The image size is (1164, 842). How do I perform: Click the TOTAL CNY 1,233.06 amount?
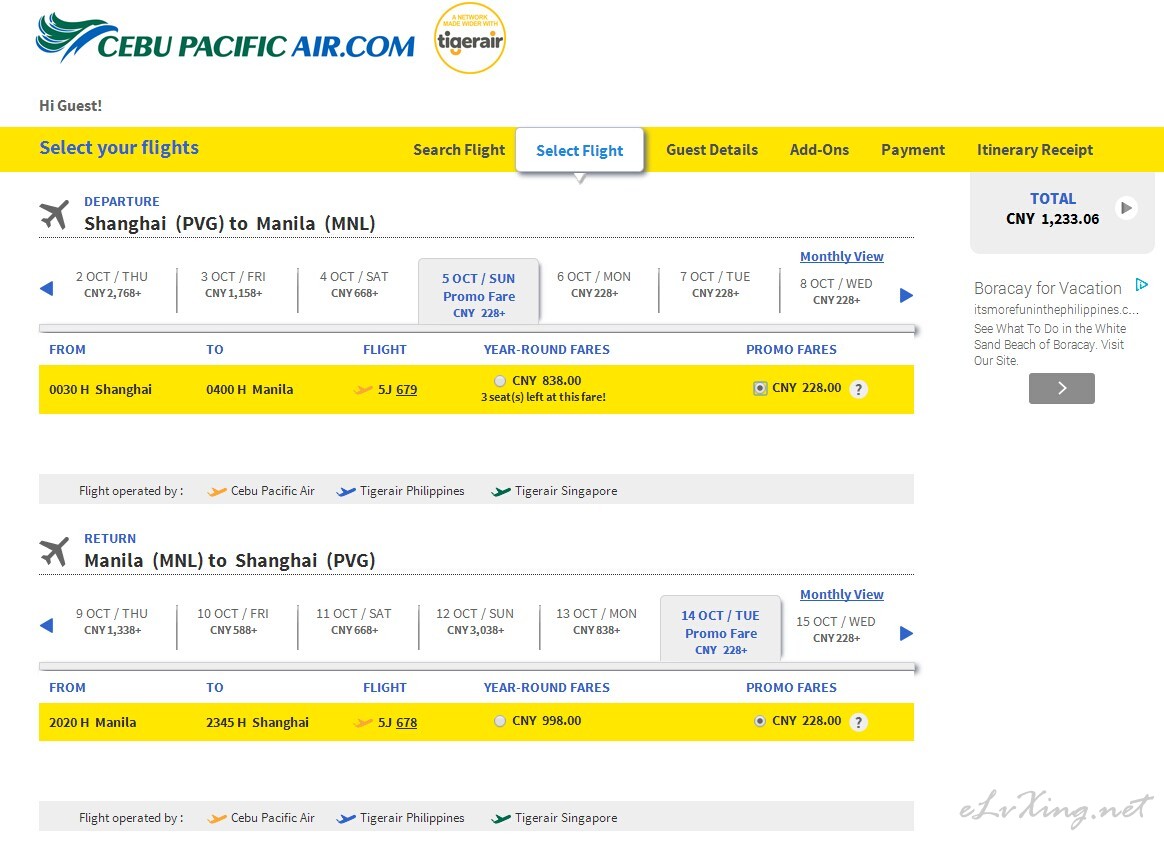tap(1052, 219)
